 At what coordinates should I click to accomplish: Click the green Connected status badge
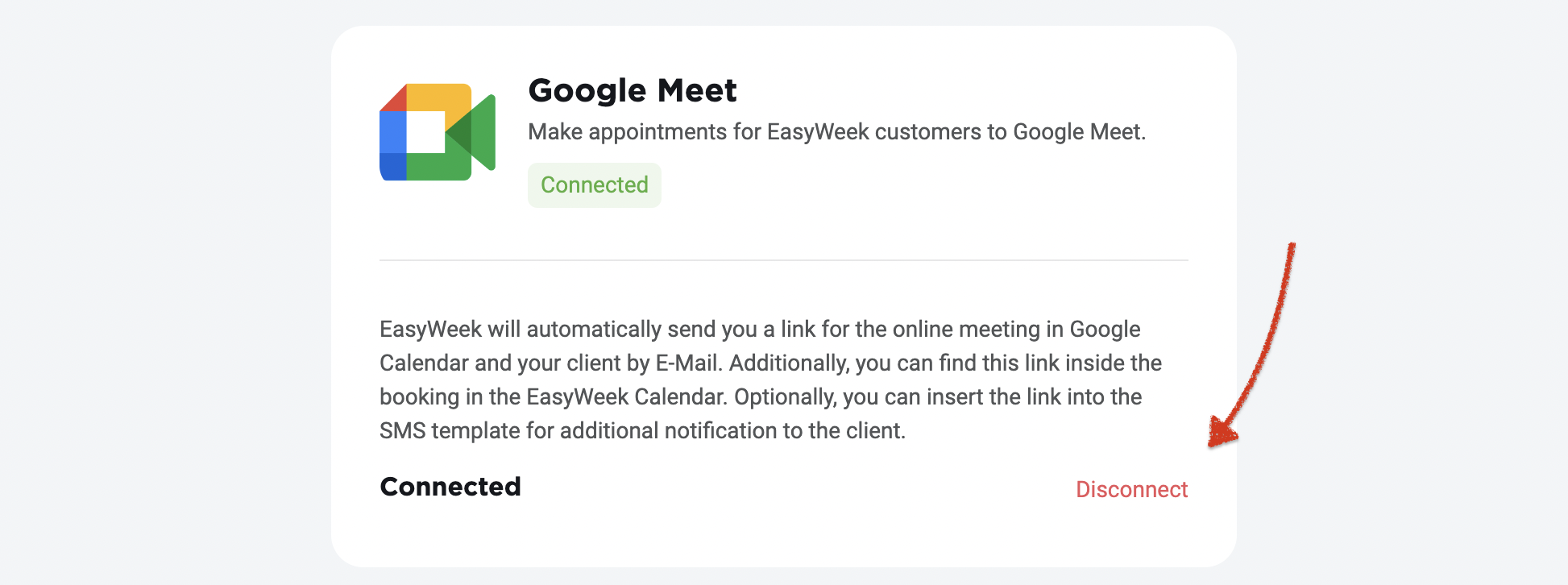[595, 185]
